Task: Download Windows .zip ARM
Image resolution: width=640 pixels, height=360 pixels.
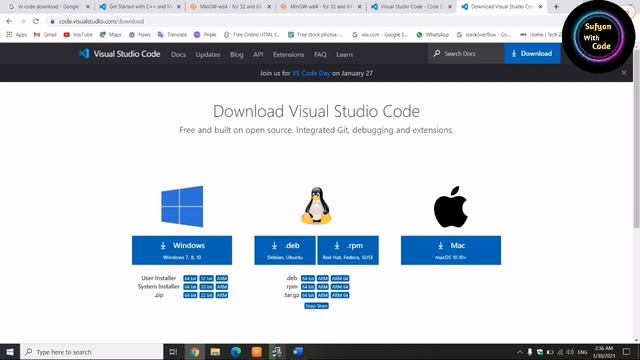Action: (x=222, y=295)
